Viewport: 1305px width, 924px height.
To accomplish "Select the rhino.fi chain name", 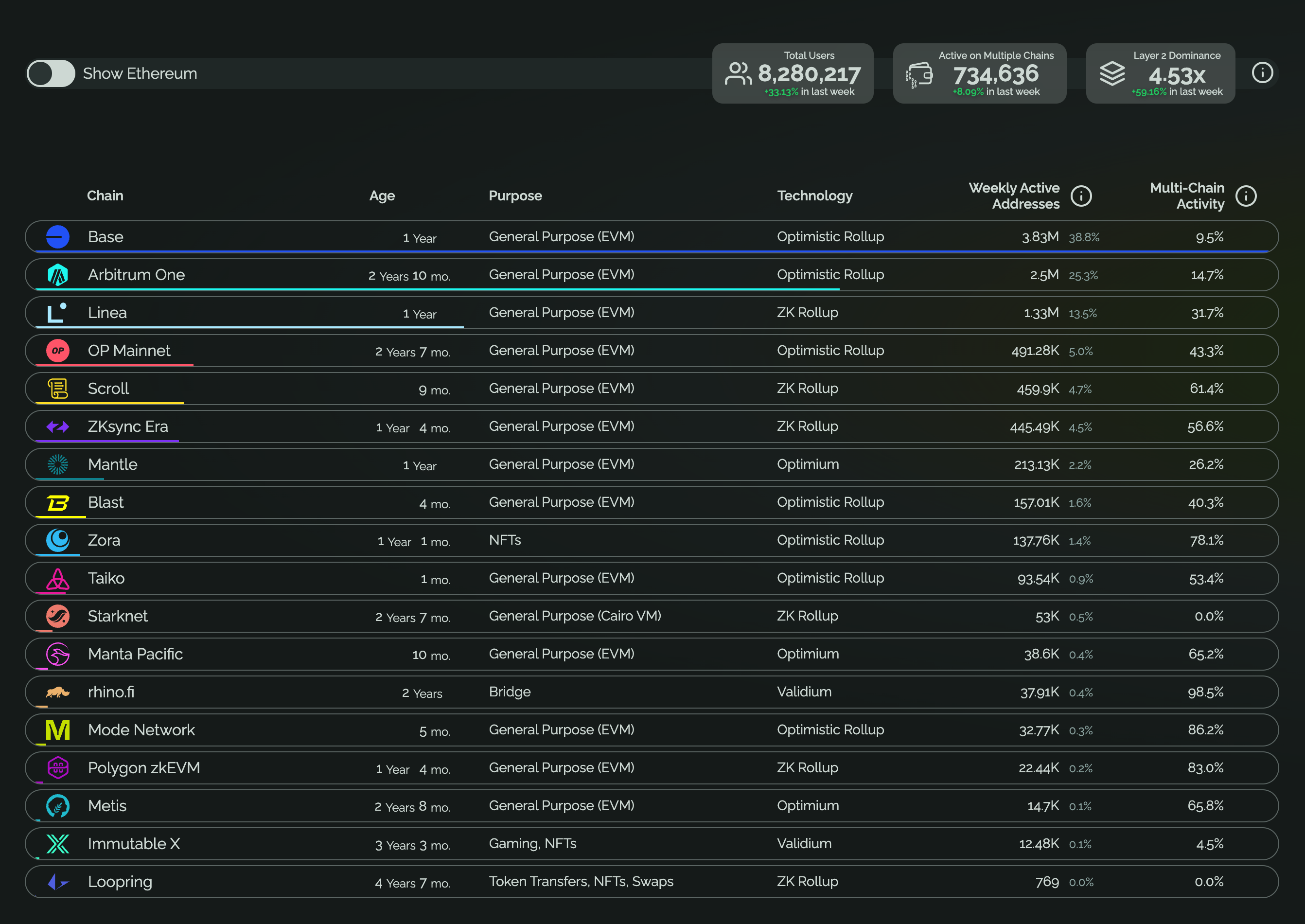I will click(x=111, y=692).
